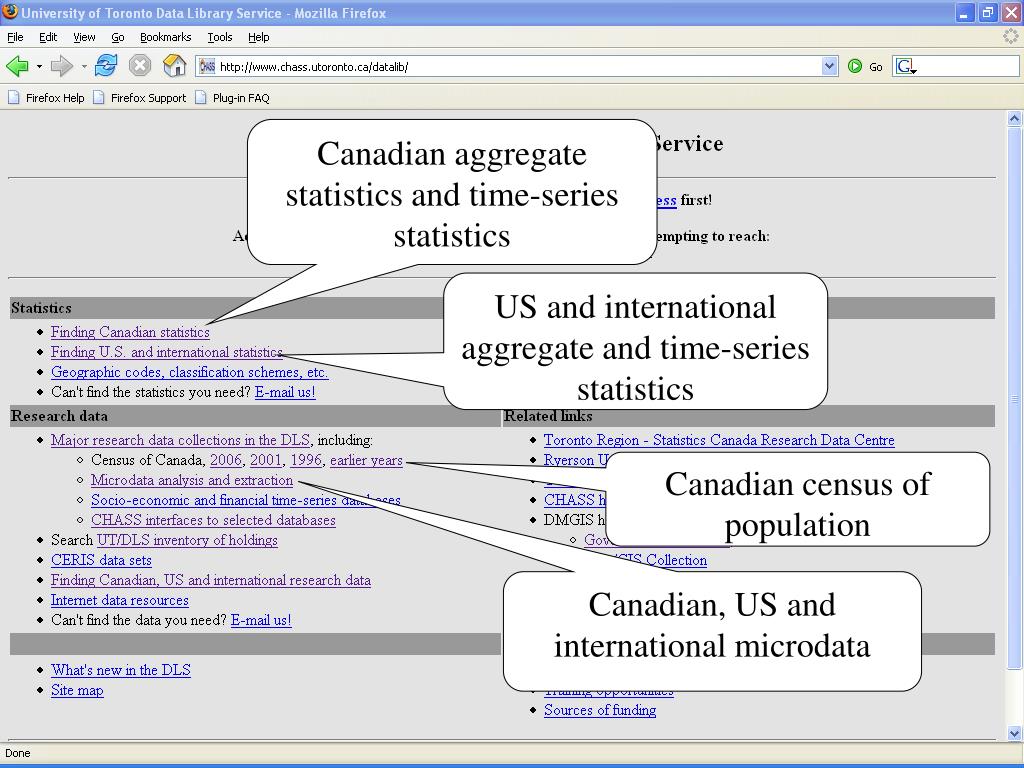Open the Firefox Support bookmark
Viewport: 1024px width, 768px height.
click(x=140, y=98)
